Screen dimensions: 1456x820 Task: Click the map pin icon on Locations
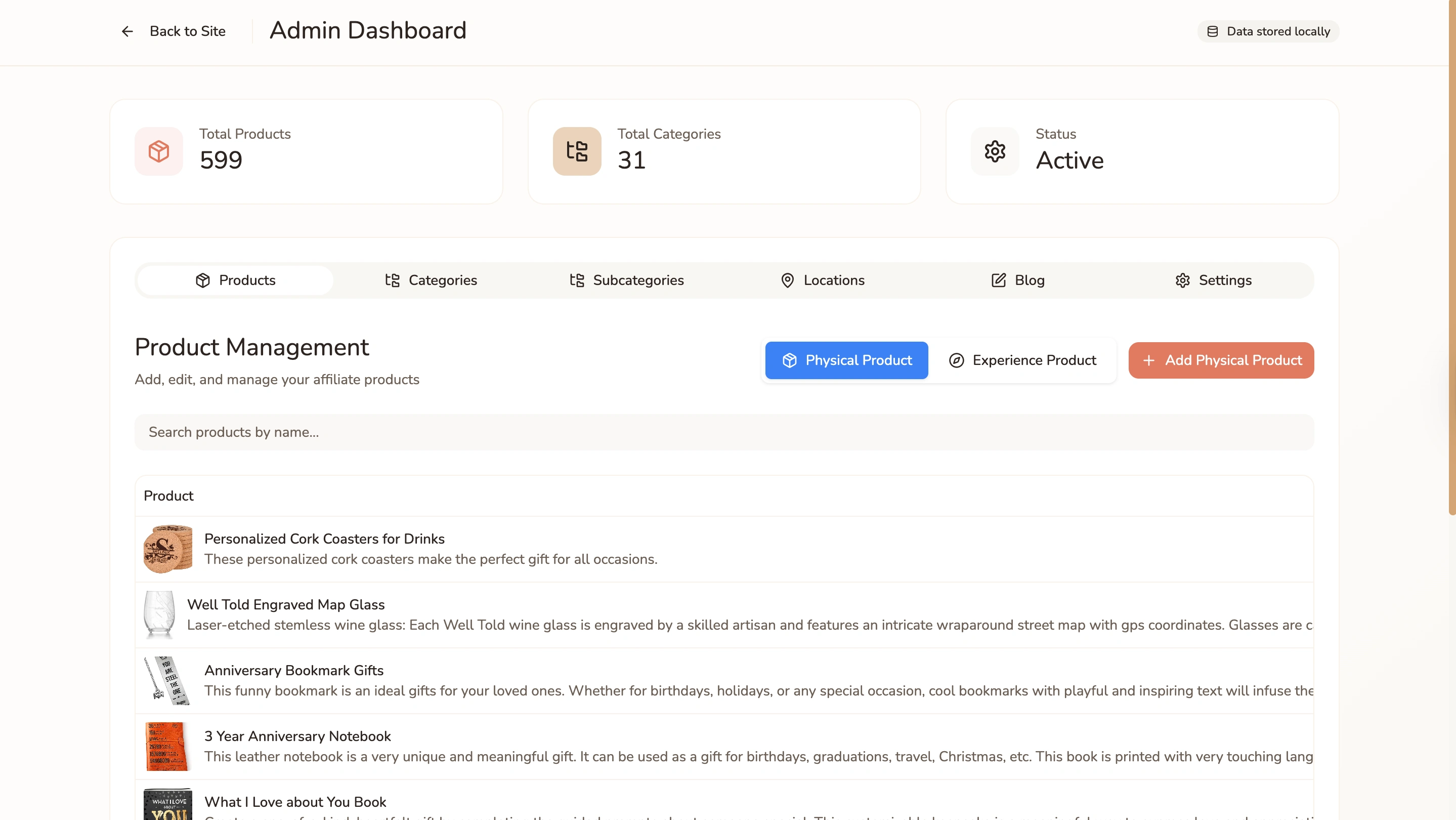point(787,280)
